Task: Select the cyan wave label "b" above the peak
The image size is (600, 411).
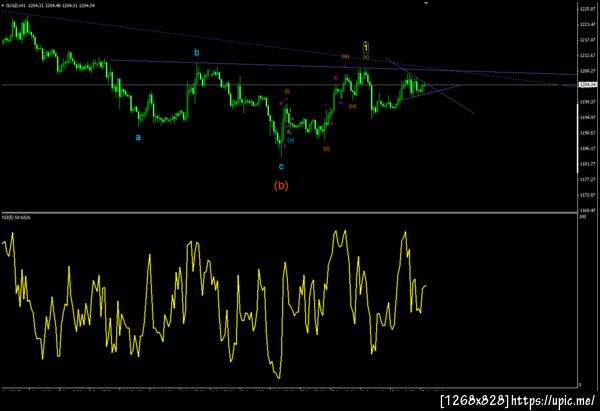Action: coord(196,52)
